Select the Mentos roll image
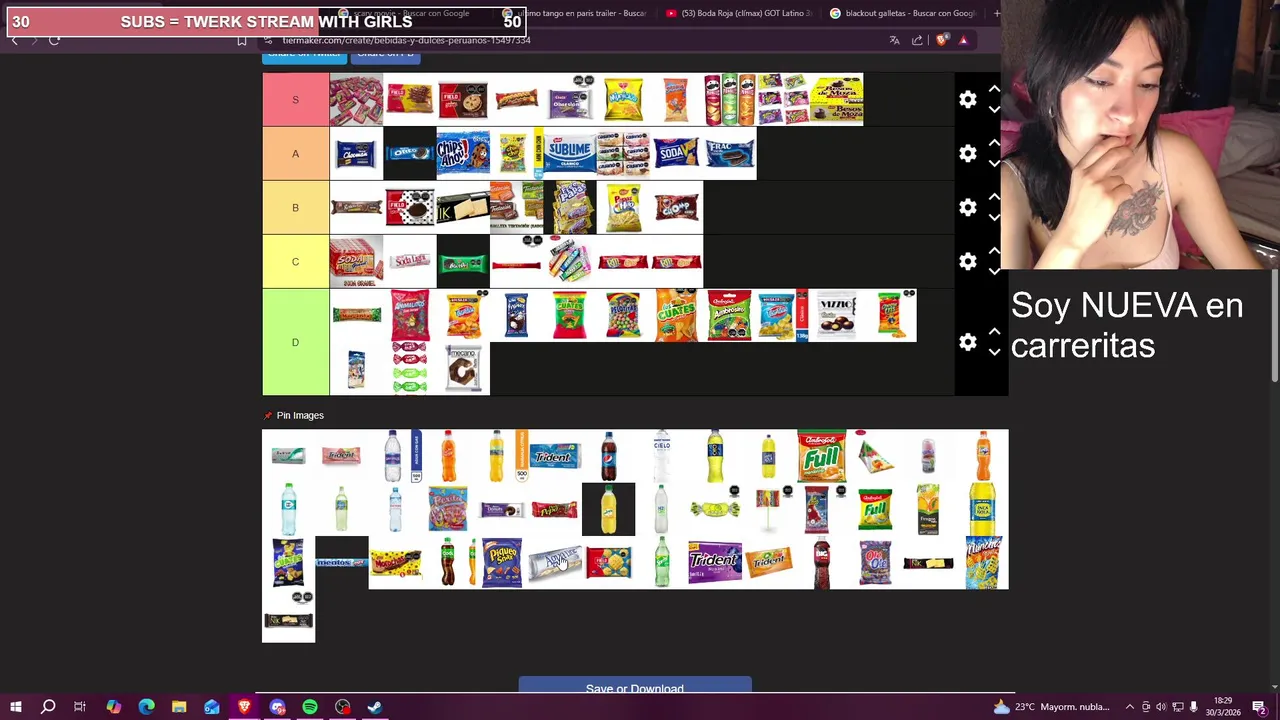Screen dimensions: 1280x720 pos(342,563)
